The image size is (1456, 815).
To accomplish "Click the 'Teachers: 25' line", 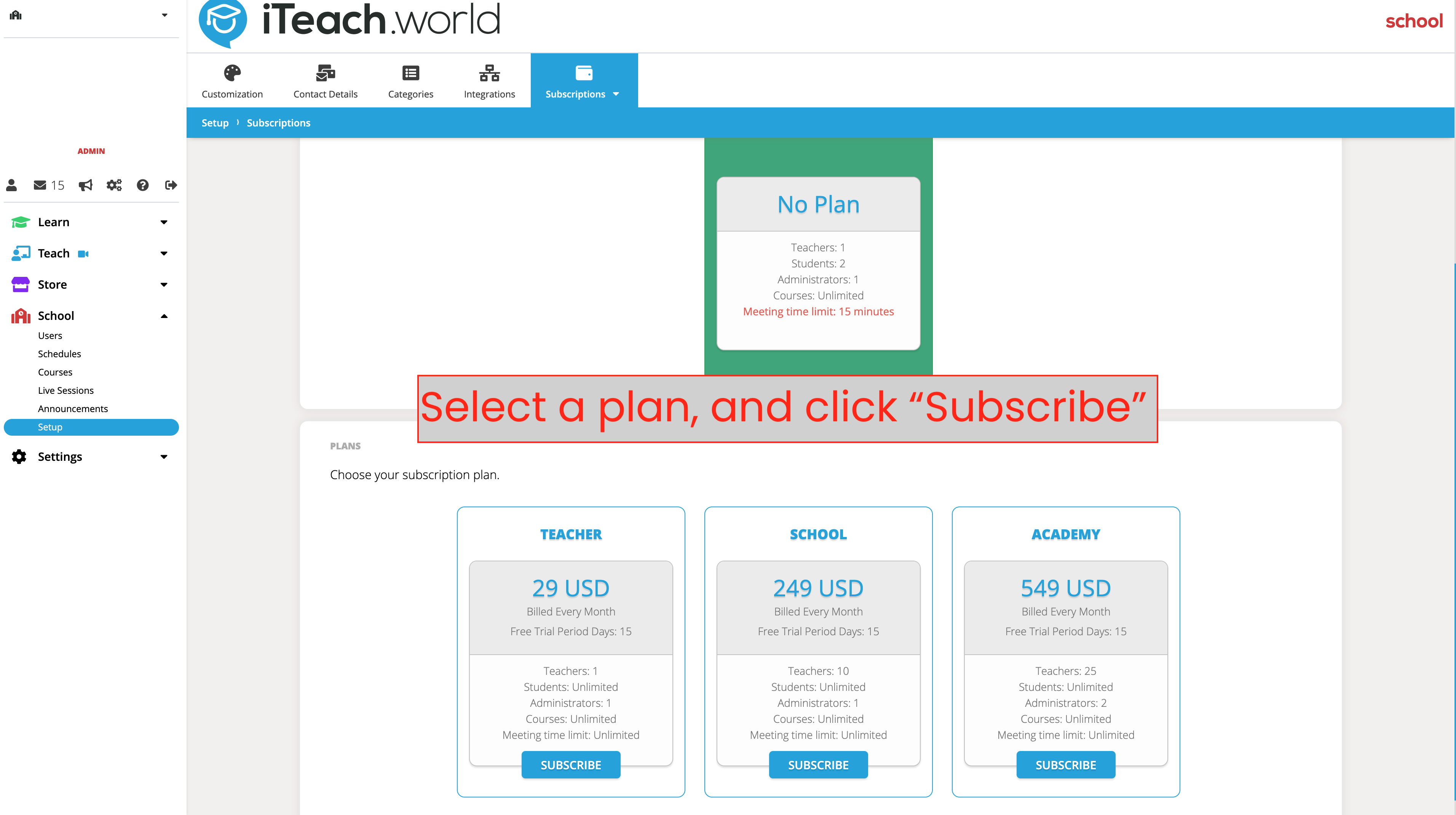I will pos(1065,671).
